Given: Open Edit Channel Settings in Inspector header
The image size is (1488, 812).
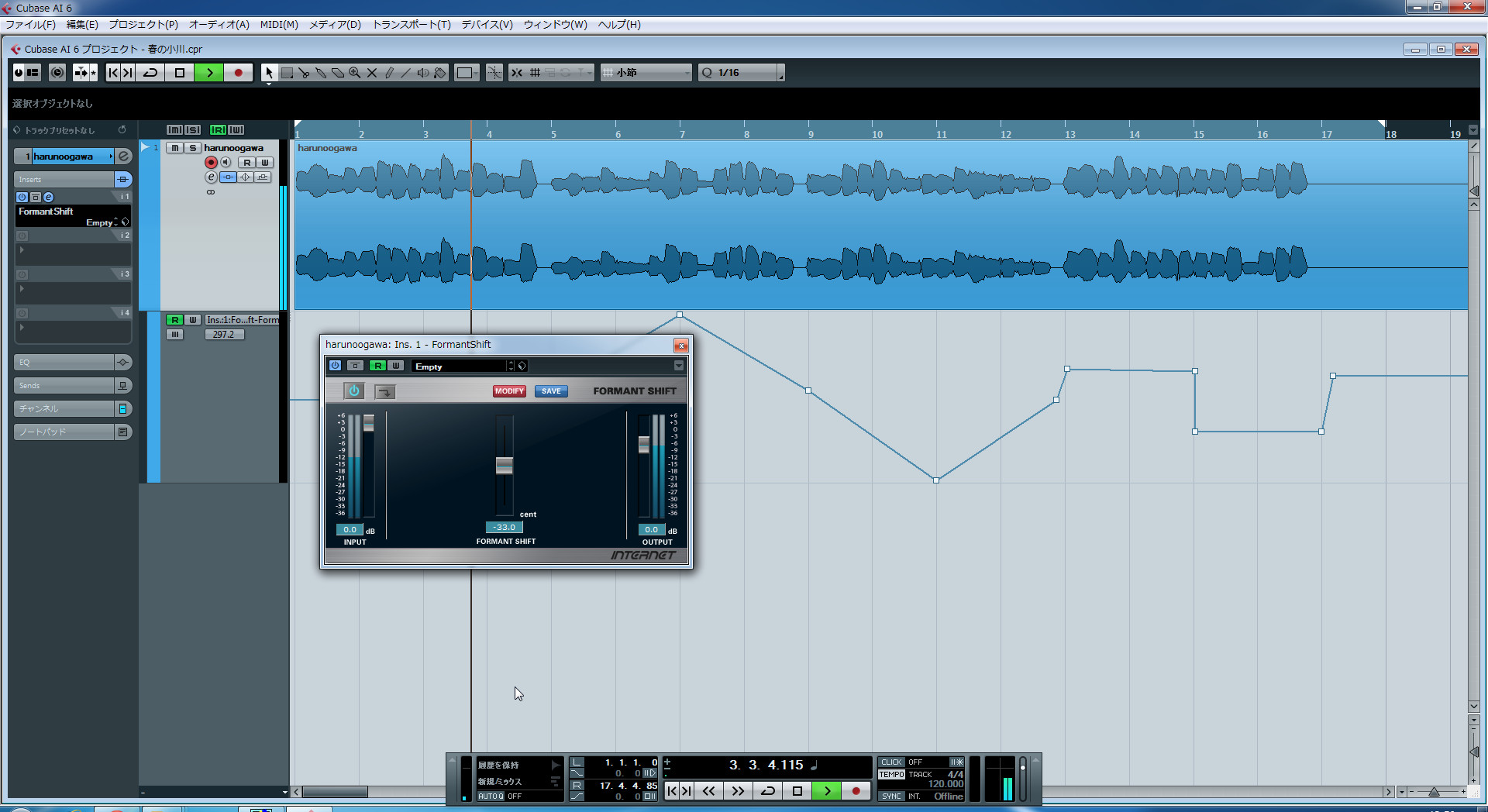Looking at the screenshot, I should [124, 157].
